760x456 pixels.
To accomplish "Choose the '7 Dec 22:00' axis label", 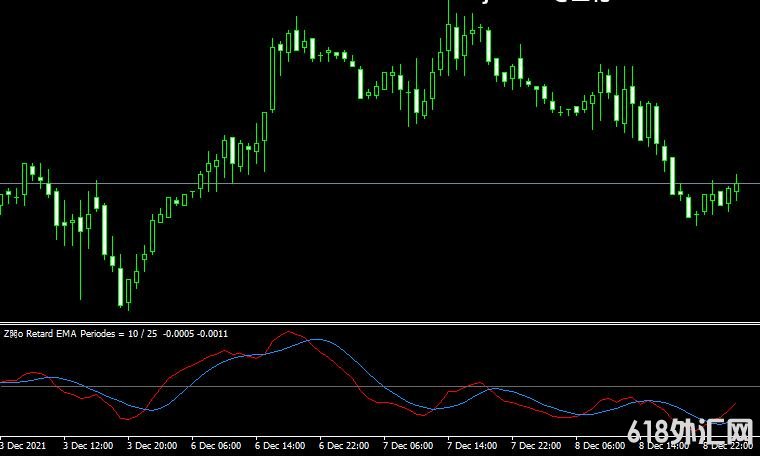I will click(x=535, y=445).
